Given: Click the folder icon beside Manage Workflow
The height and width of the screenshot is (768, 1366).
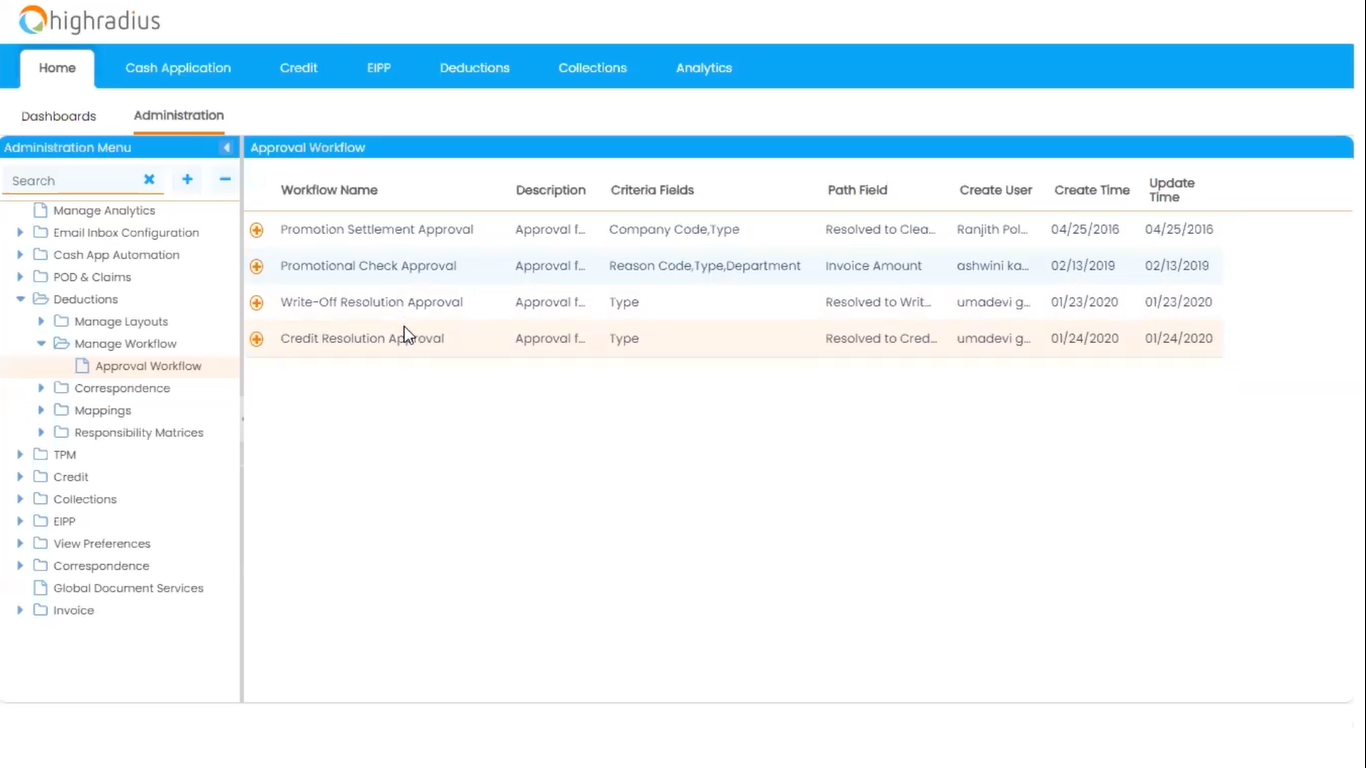Looking at the screenshot, I should [61, 343].
